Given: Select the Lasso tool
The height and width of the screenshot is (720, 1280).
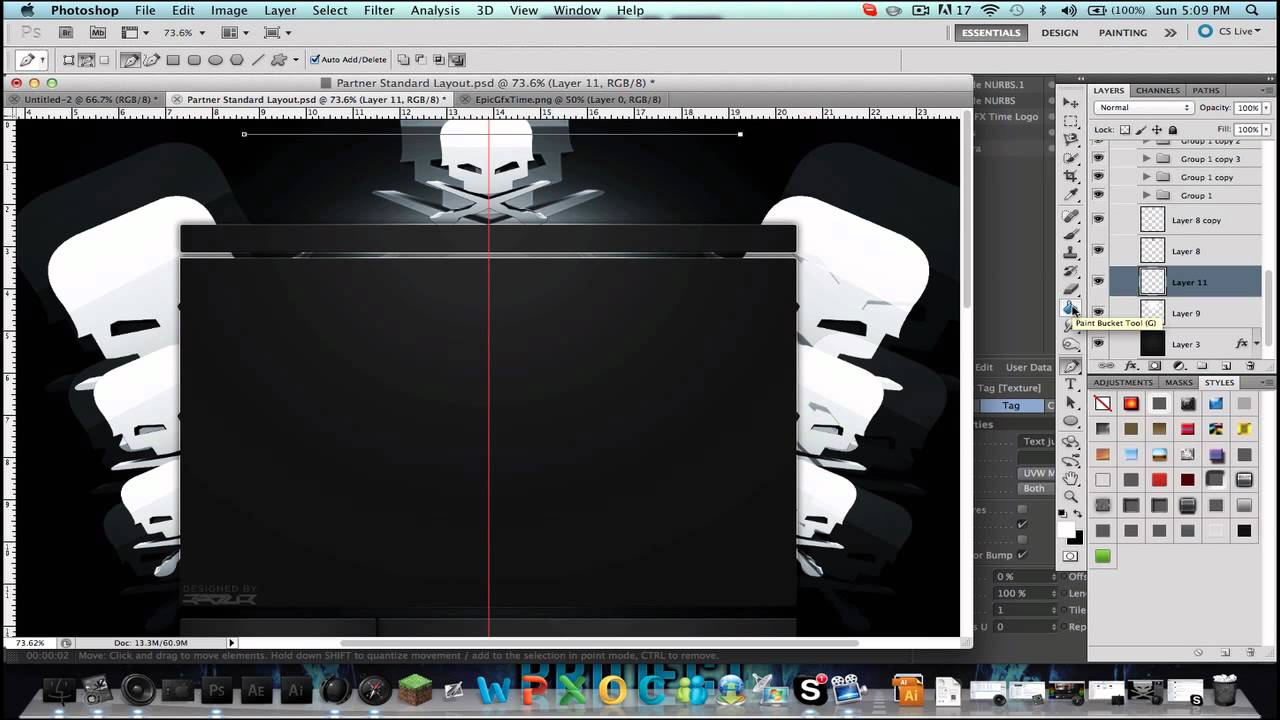Looking at the screenshot, I should (x=1071, y=139).
